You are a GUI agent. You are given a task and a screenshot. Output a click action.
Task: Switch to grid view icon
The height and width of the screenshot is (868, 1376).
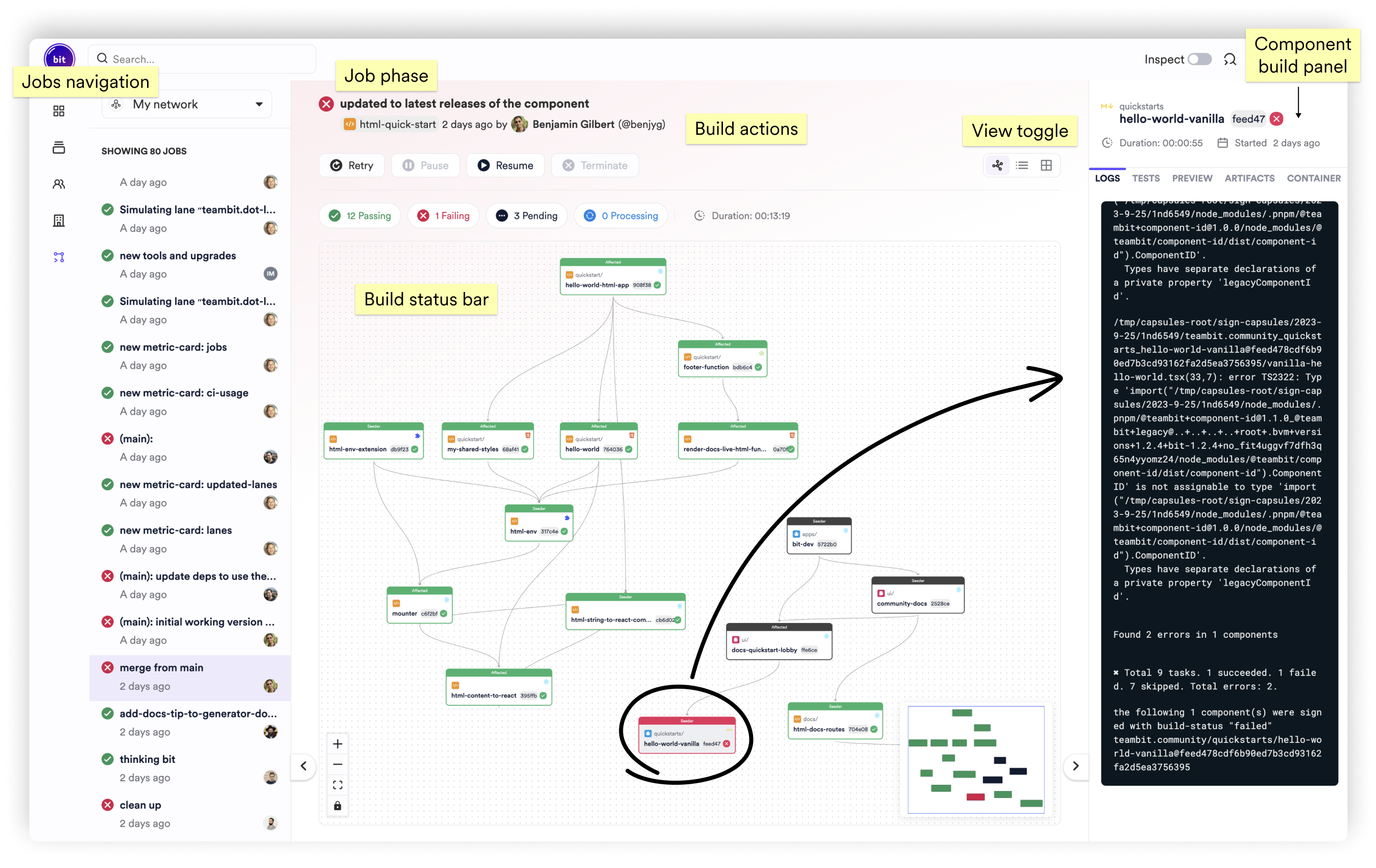click(x=1046, y=166)
